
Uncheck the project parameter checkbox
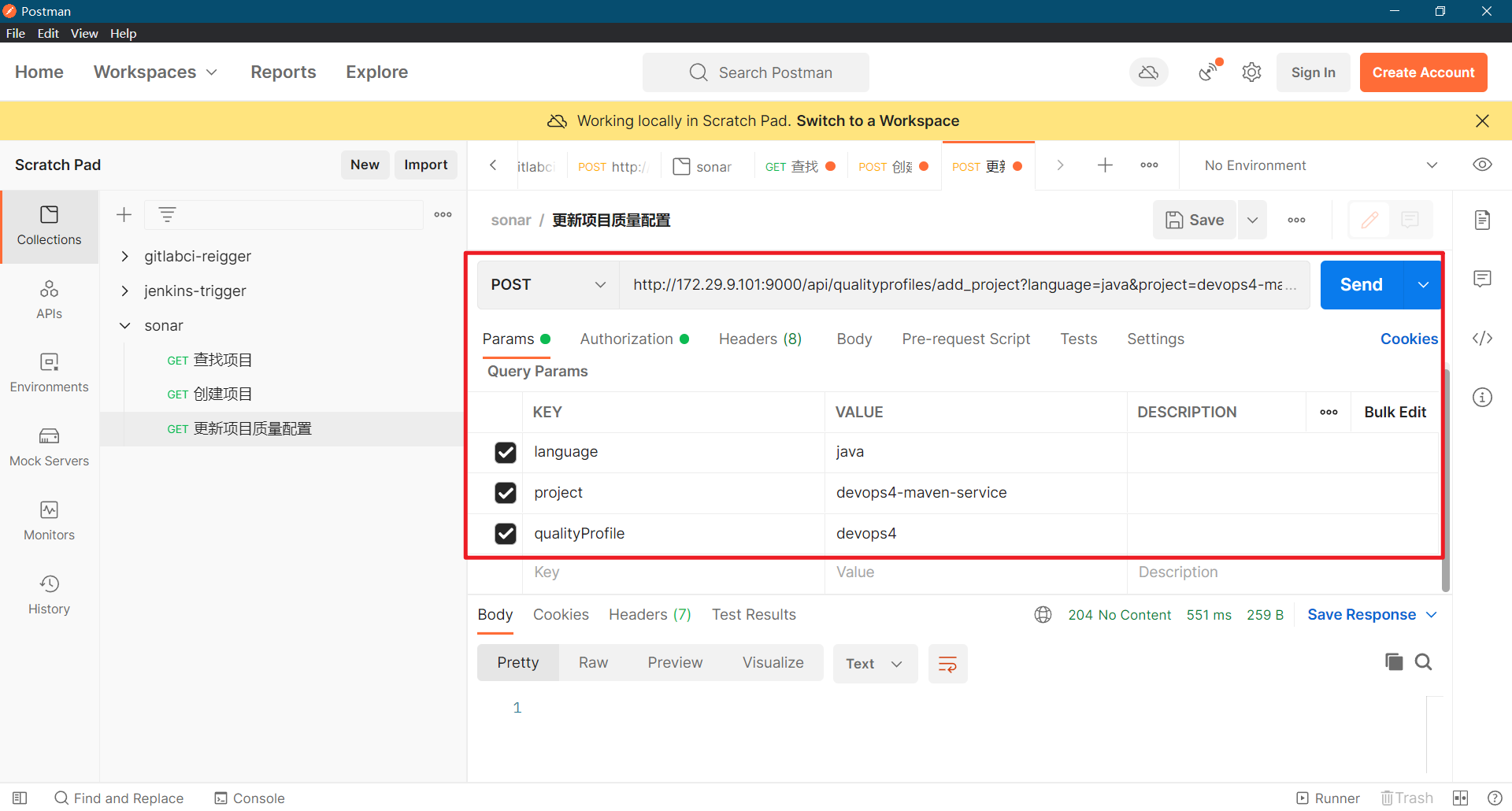(505, 493)
